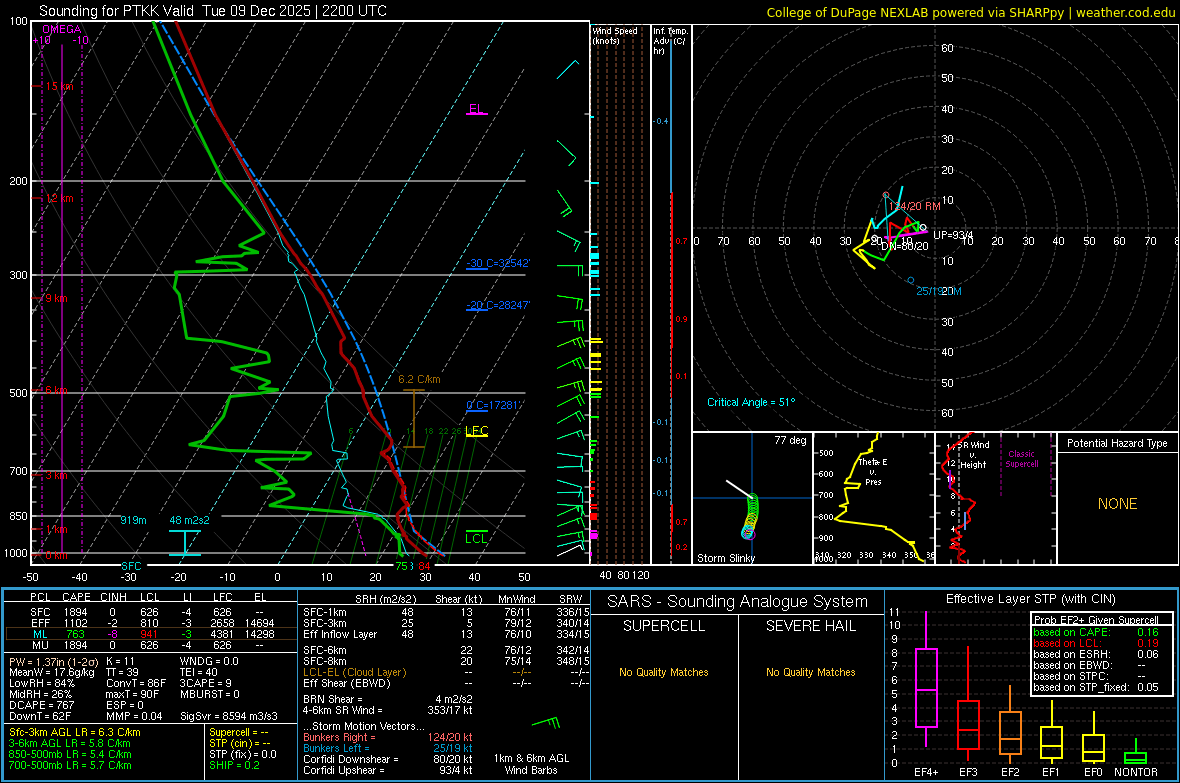Open the weather.cod.edu NEXLAB credit text
The height and width of the screenshot is (783, 1180).
click(970, 13)
